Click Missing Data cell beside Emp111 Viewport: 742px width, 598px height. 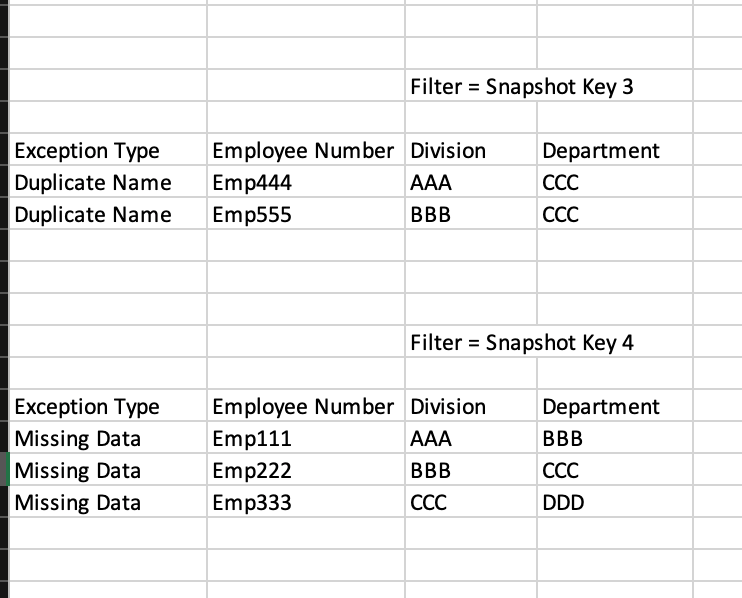[107, 438]
